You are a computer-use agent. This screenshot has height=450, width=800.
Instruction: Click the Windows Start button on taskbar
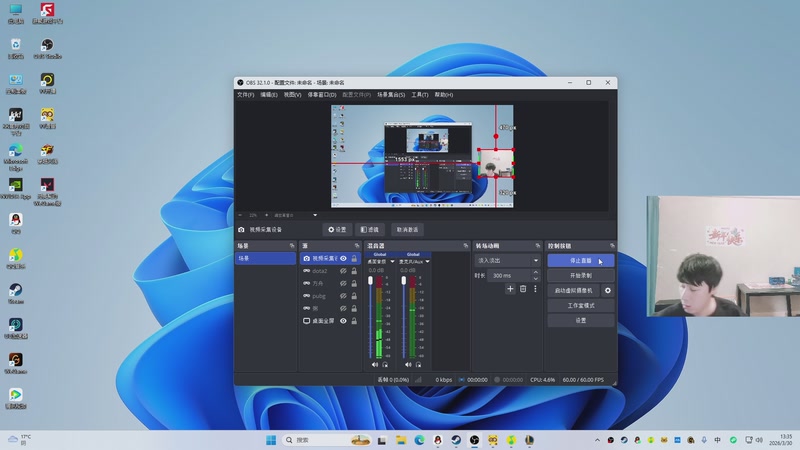271,440
